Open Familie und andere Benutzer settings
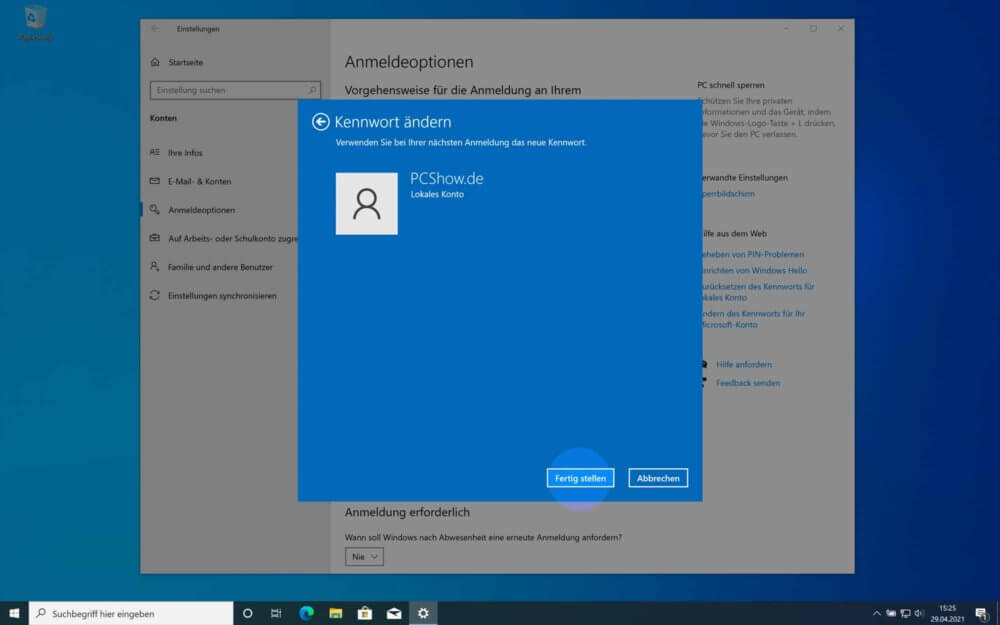The image size is (1000, 625). 220,267
